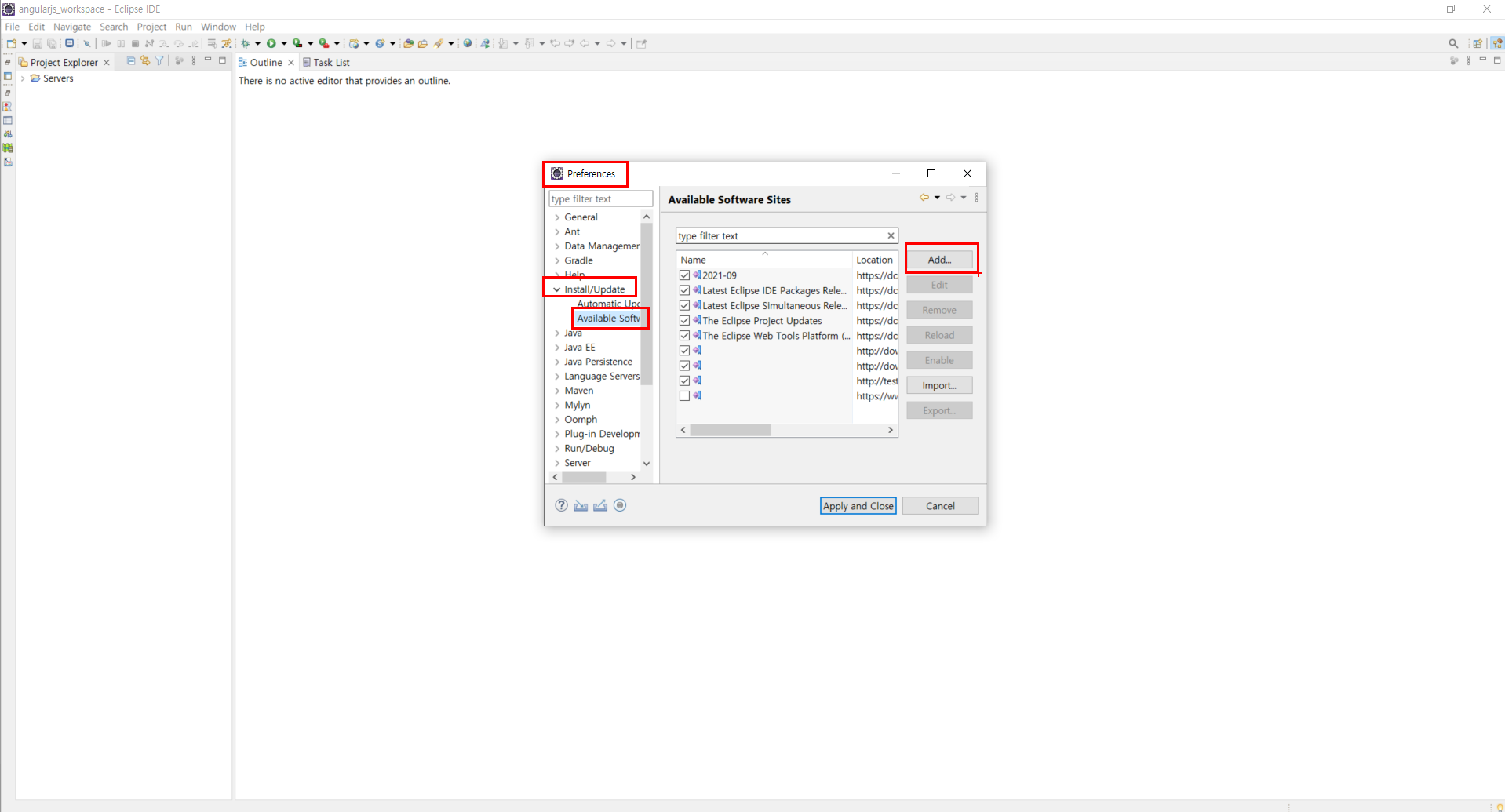Click the Save All toolbar icon

[x=52, y=43]
